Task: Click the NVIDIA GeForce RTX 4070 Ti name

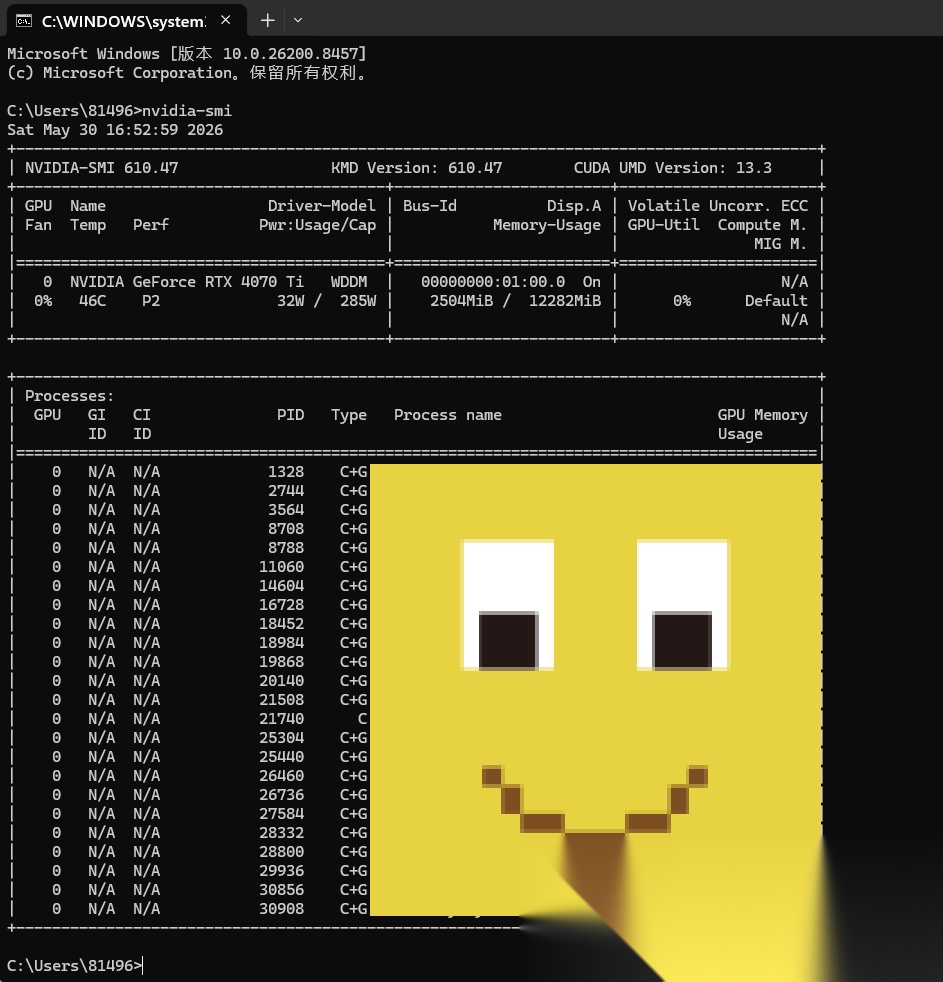Action: (x=187, y=282)
